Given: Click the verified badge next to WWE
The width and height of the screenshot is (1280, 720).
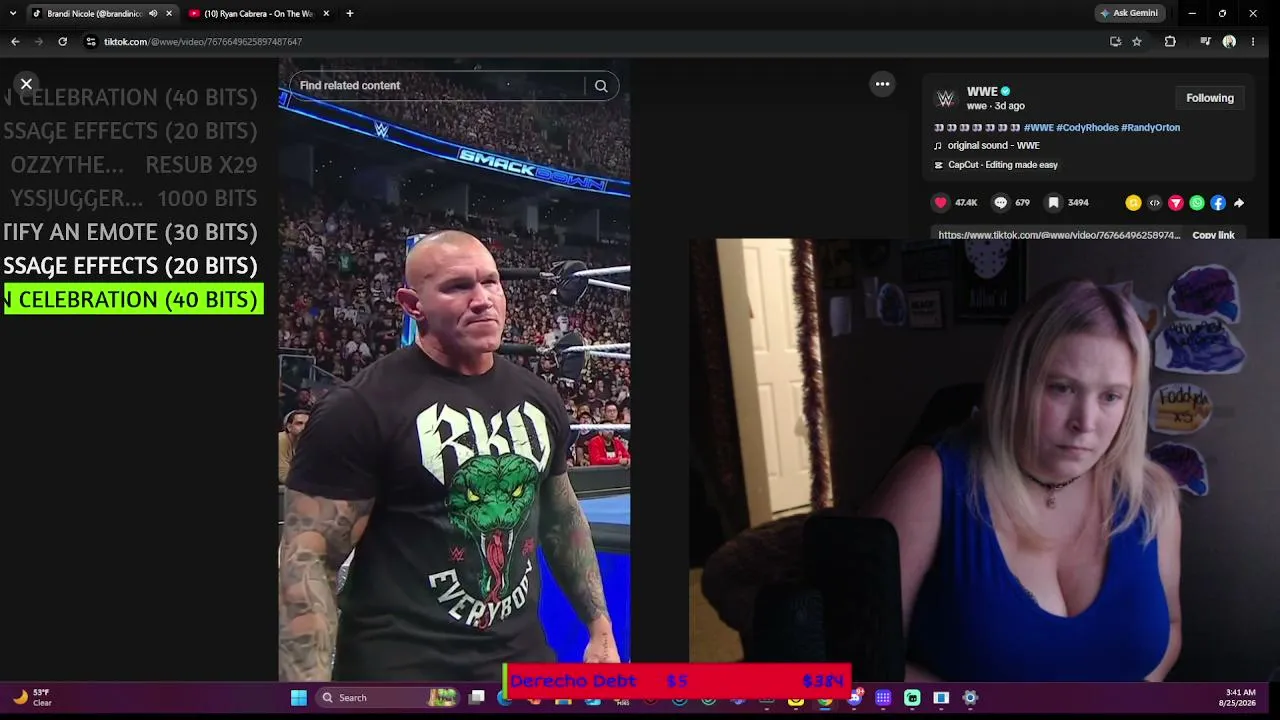Looking at the screenshot, I should pyautogui.click(x=1005, y=92).
